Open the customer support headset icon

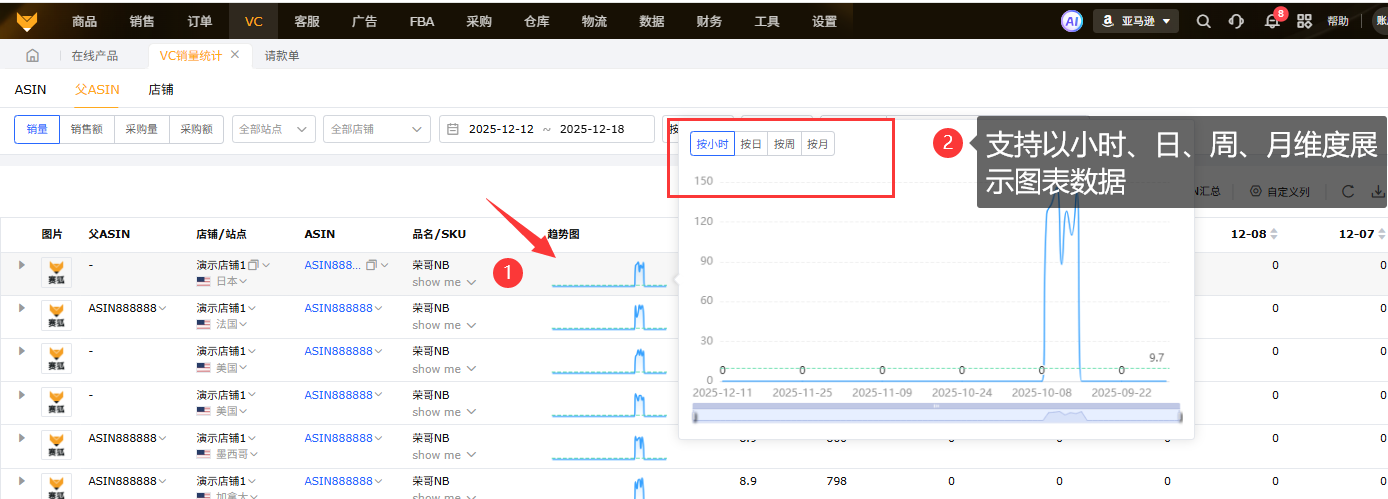[1237, 21]
